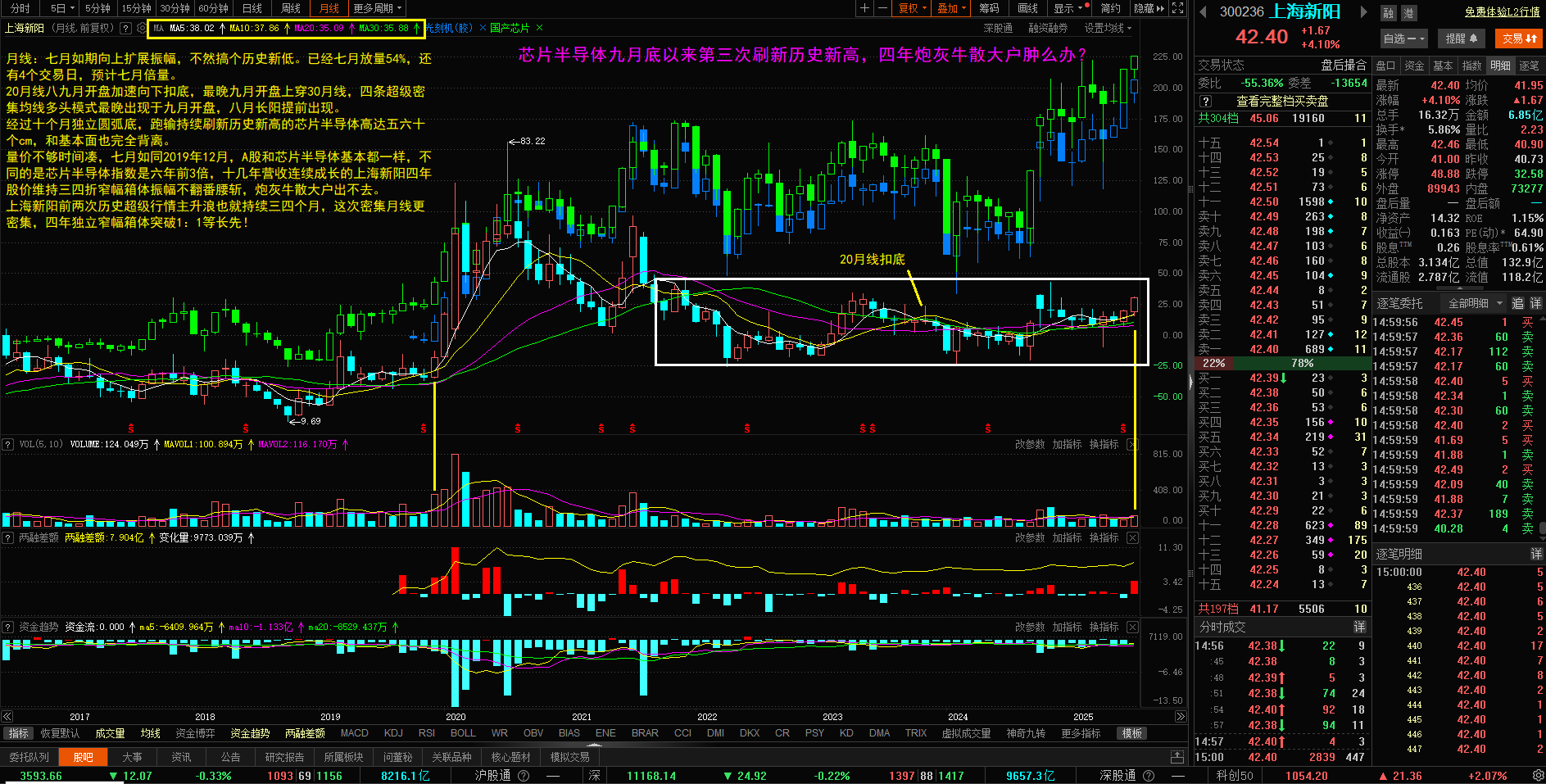Image resolution: width=1546 pixels, height=784 pixels.
Task: Open the 复权 adjustment dropdown
Action: click(913, 8)
